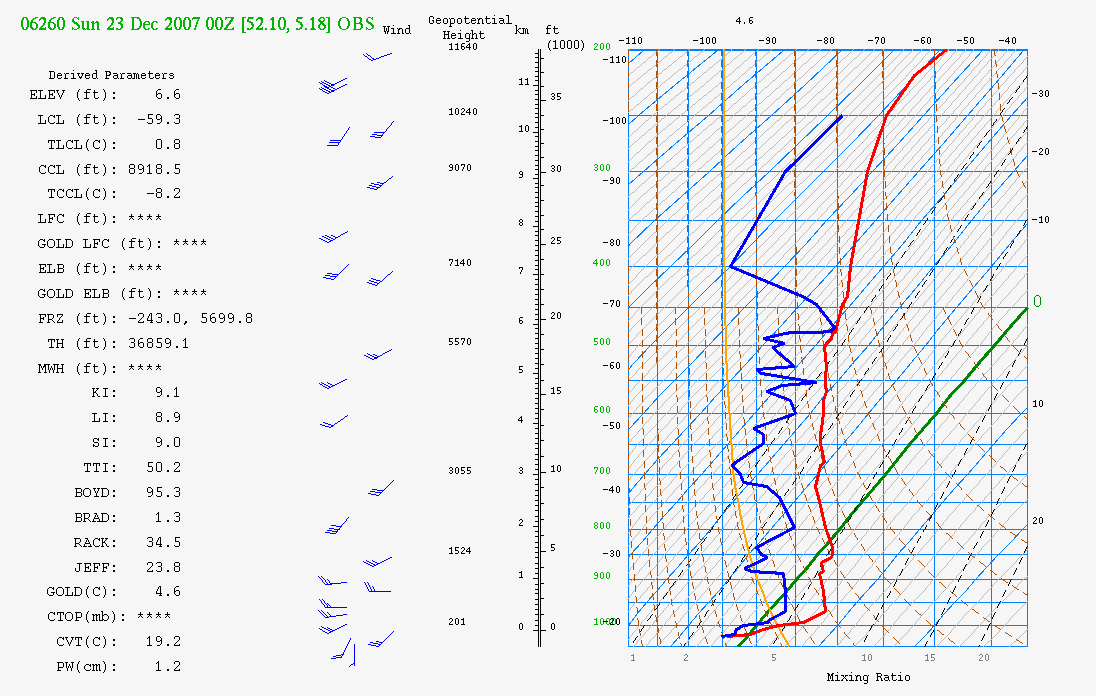The height and width of the screenshot is (696, 1096).
Task: Click the mixing ratio axis value 10
Action: (867, 658)
